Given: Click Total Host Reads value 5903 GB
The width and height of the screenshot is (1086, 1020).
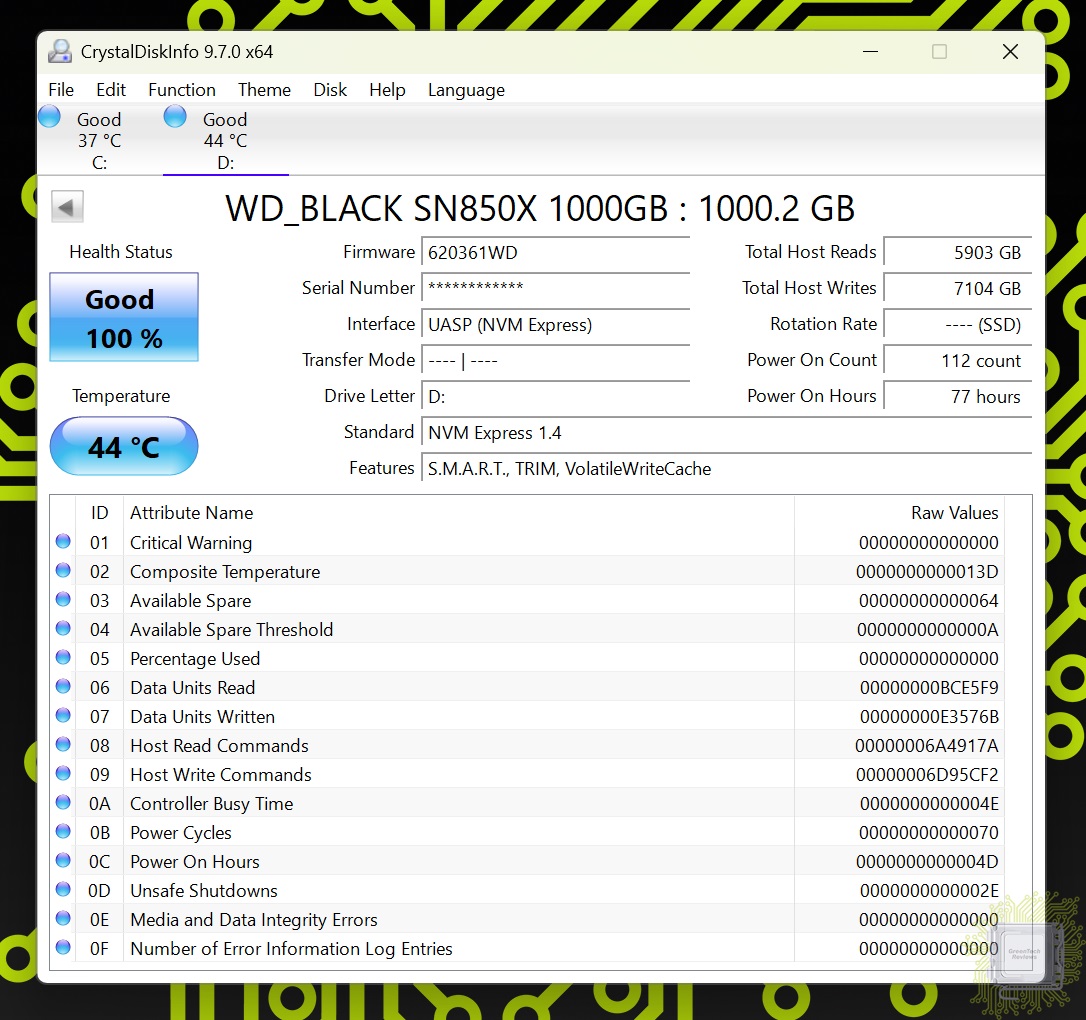Looking at the screenshot, I should pos(958,253).
